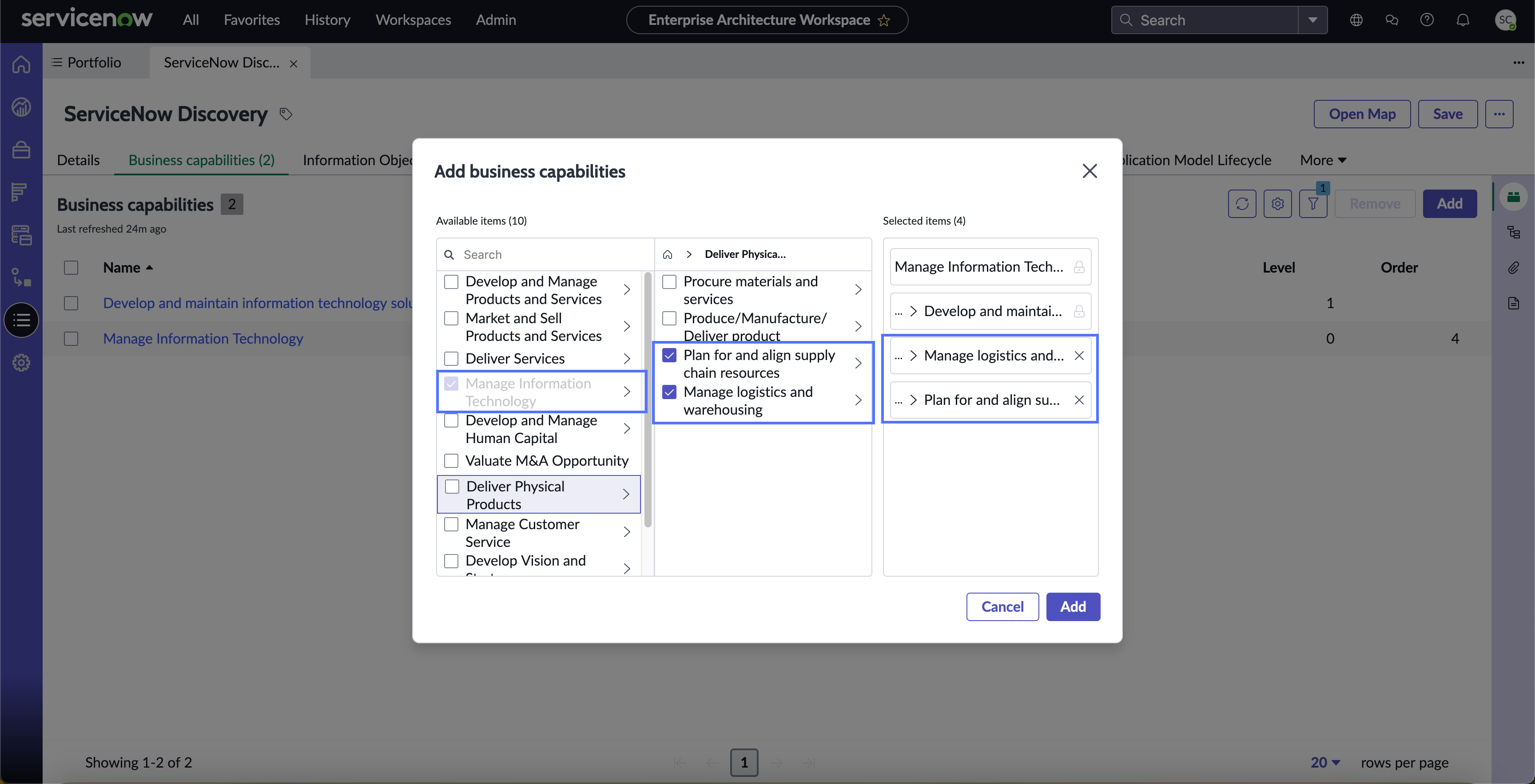Open the All menu
This screenshot has width=1535, height=784.
[x=191, y=20]
